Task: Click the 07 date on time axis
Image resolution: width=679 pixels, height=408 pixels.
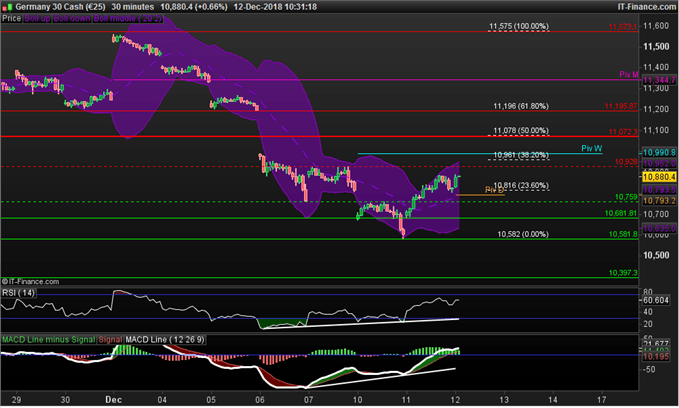Action: (x=308, y=399)
